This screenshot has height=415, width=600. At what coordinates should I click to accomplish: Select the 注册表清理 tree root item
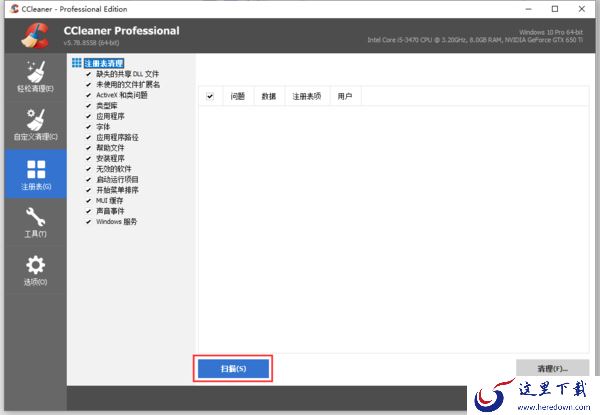tap(104, 63)
